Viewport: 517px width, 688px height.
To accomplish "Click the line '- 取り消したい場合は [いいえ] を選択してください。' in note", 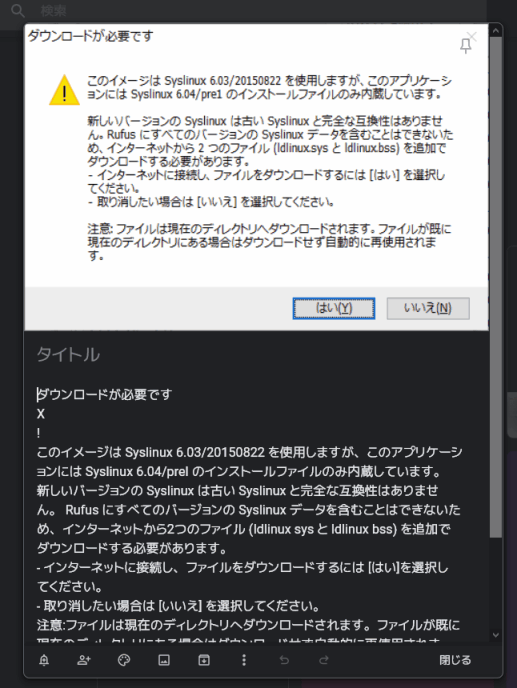I will 178,606.
